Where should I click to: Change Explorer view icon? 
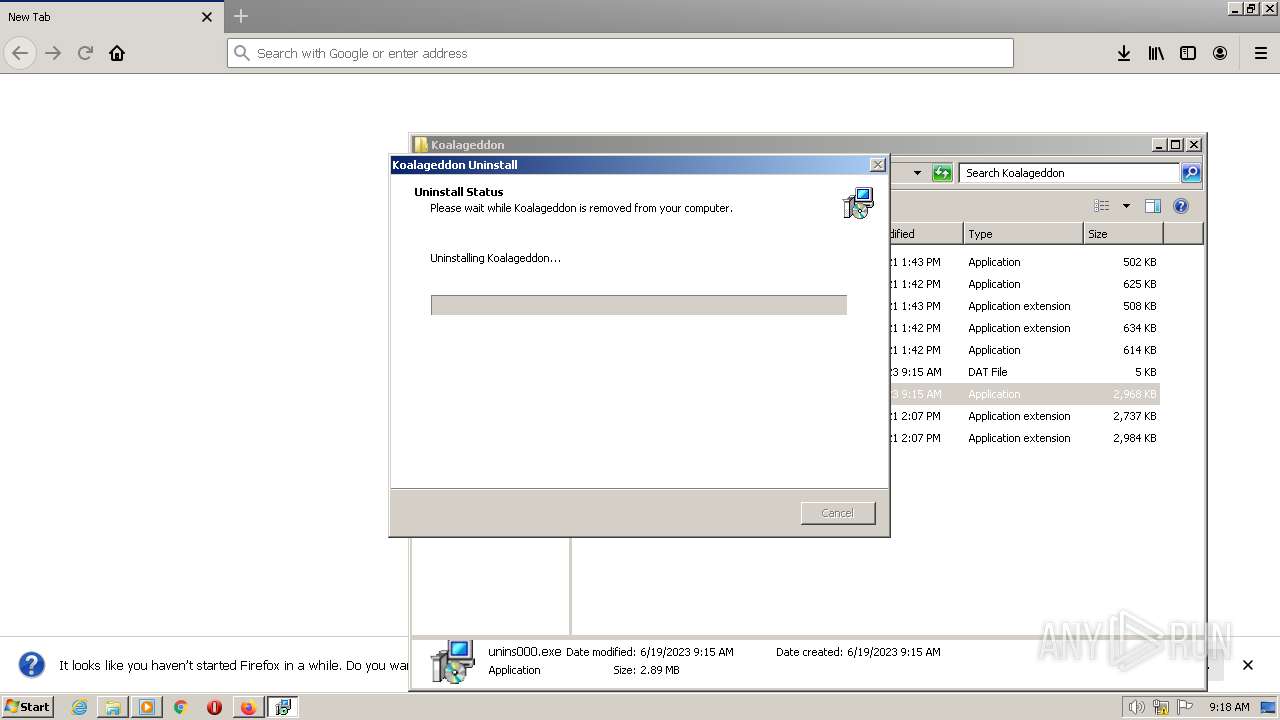click(x=1102, y=206)
